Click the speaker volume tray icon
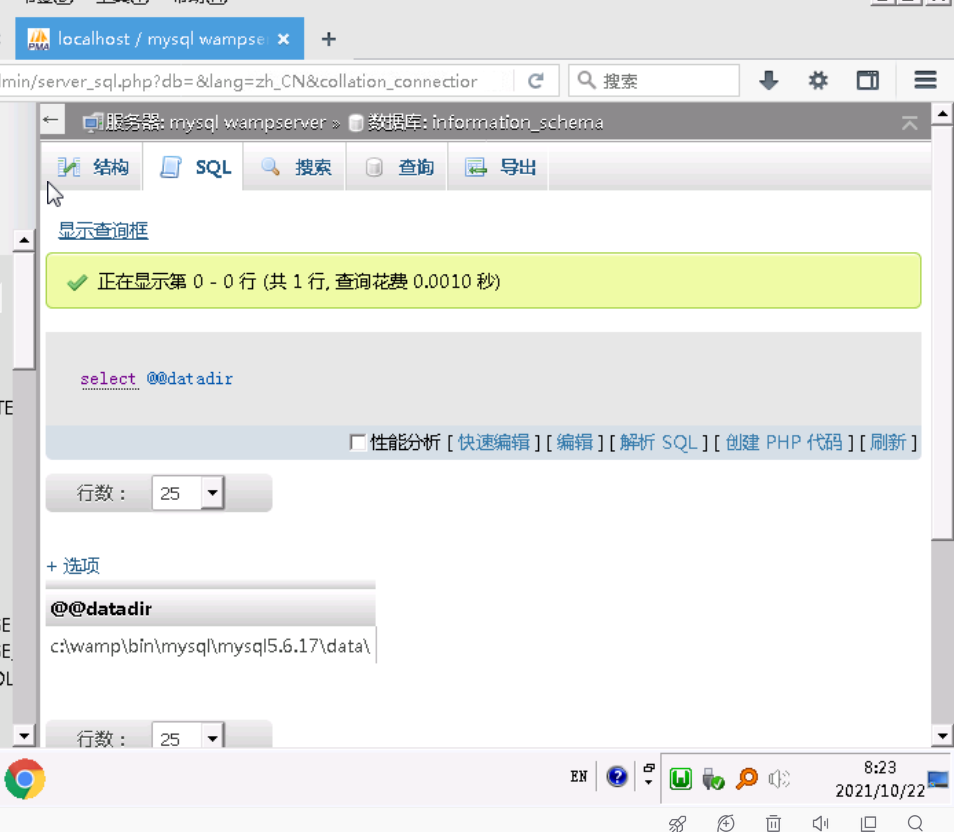Image resolution: width=954 pixels, height=832 pixels. 779,778
